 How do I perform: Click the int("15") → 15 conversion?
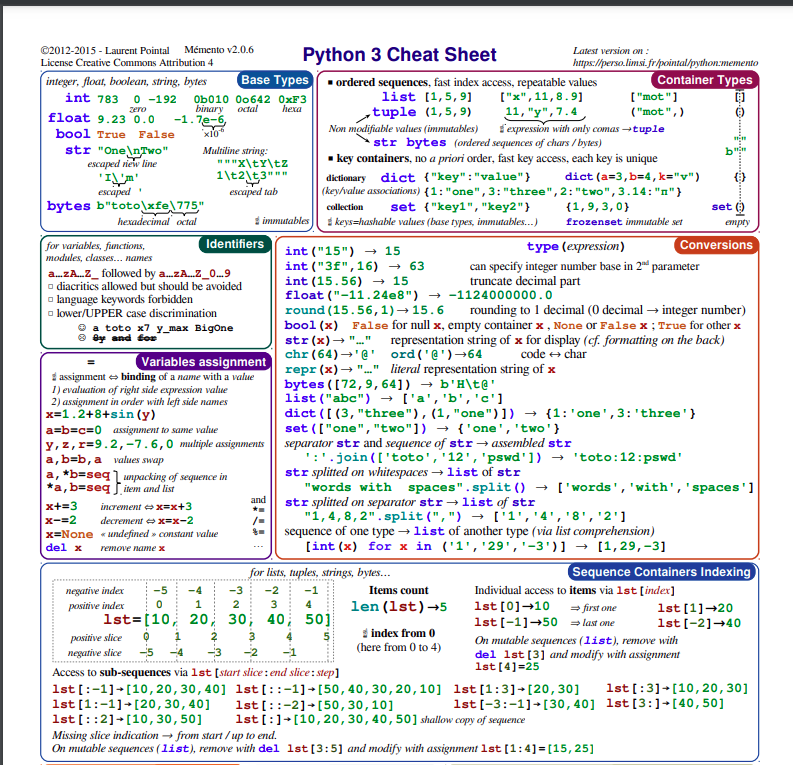click(342, 251)
